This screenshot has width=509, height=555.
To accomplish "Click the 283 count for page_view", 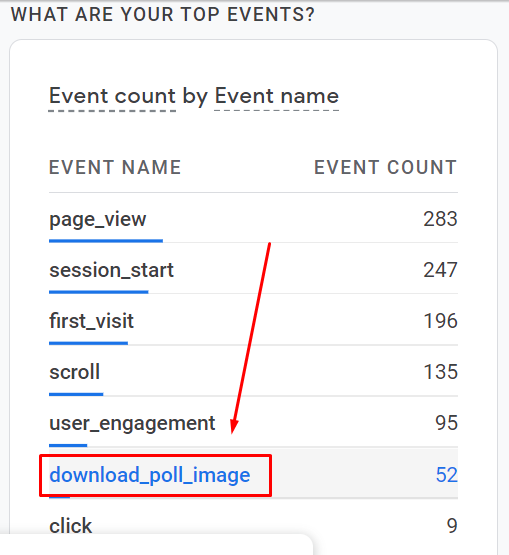I will coord(440,219).
